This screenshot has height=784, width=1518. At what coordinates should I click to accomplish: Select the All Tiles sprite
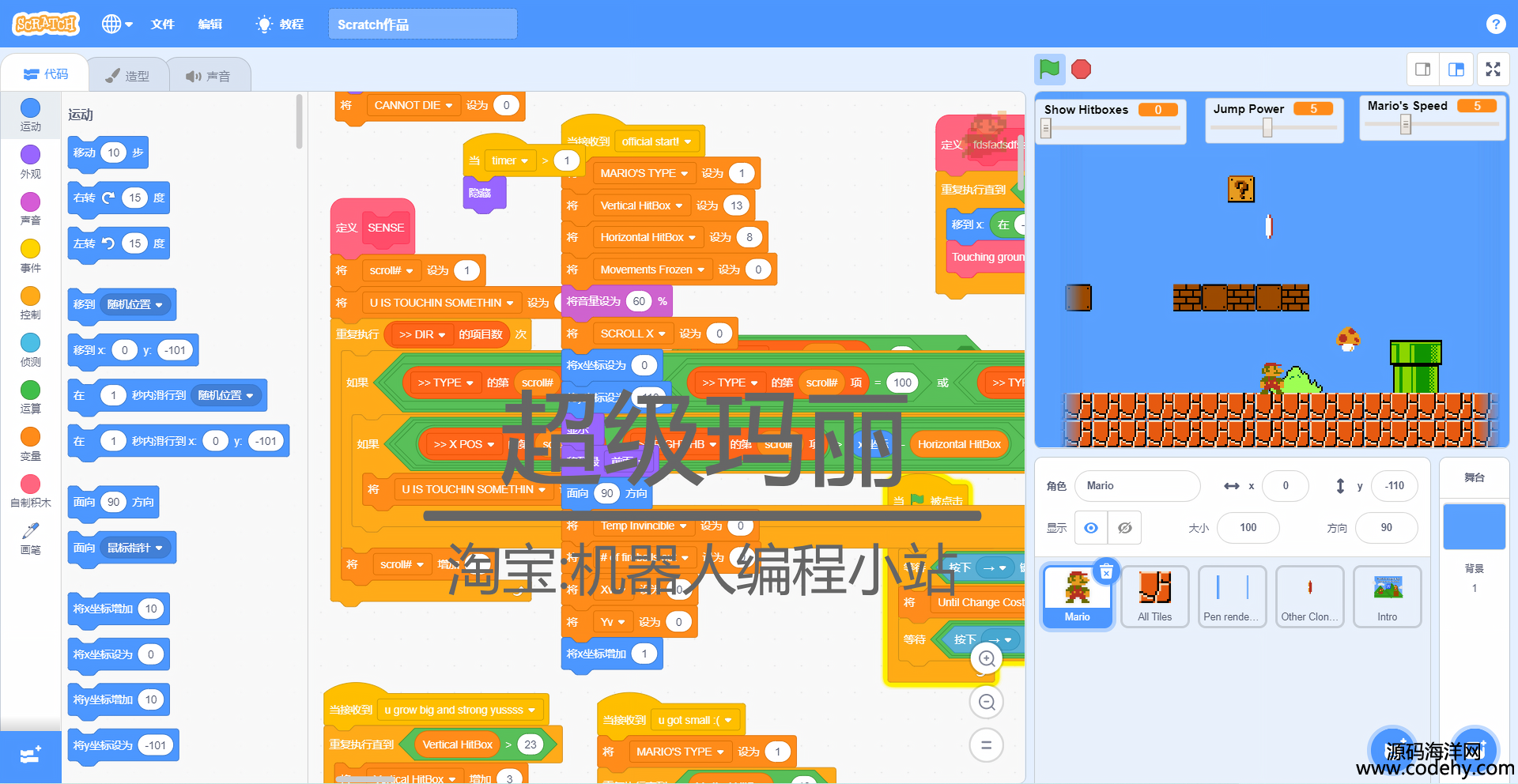point(1154,597)
